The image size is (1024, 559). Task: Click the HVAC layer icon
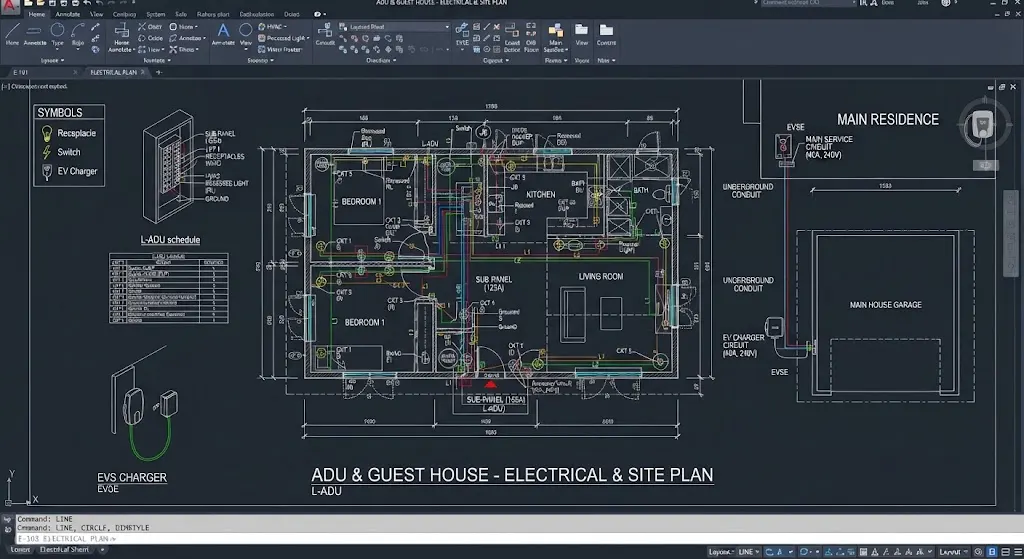[262, 27]
